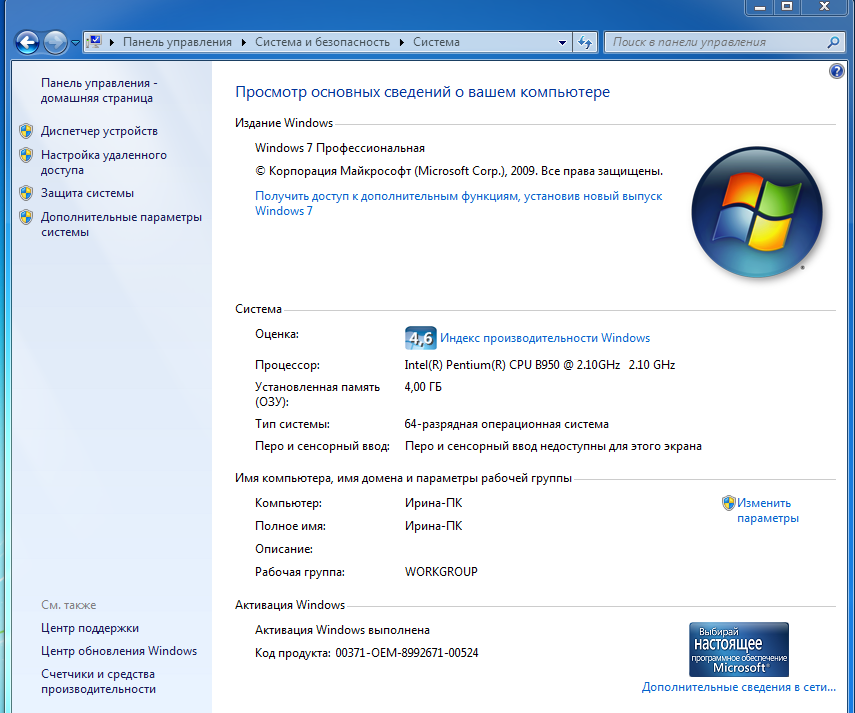Screen dimensions: 855x713
Task: Open Настройка удаленного доступа
Action: pyautogui.click(x=104, y=162)
